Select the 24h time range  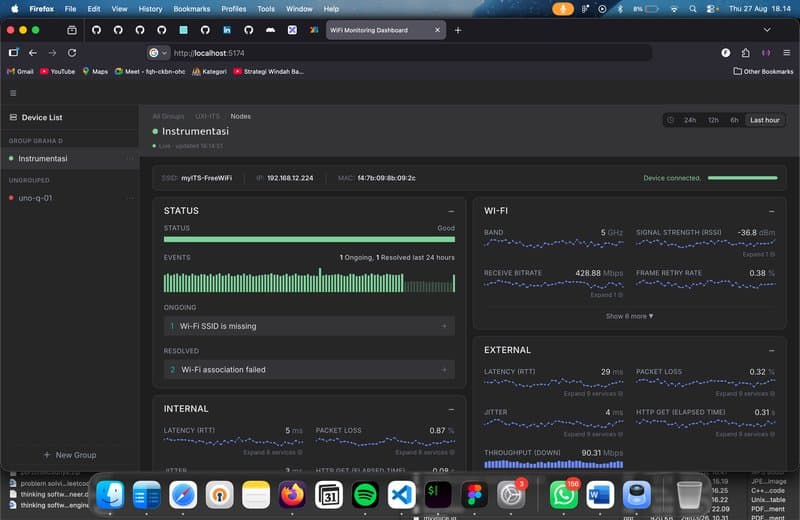click(x=690, y=120)
